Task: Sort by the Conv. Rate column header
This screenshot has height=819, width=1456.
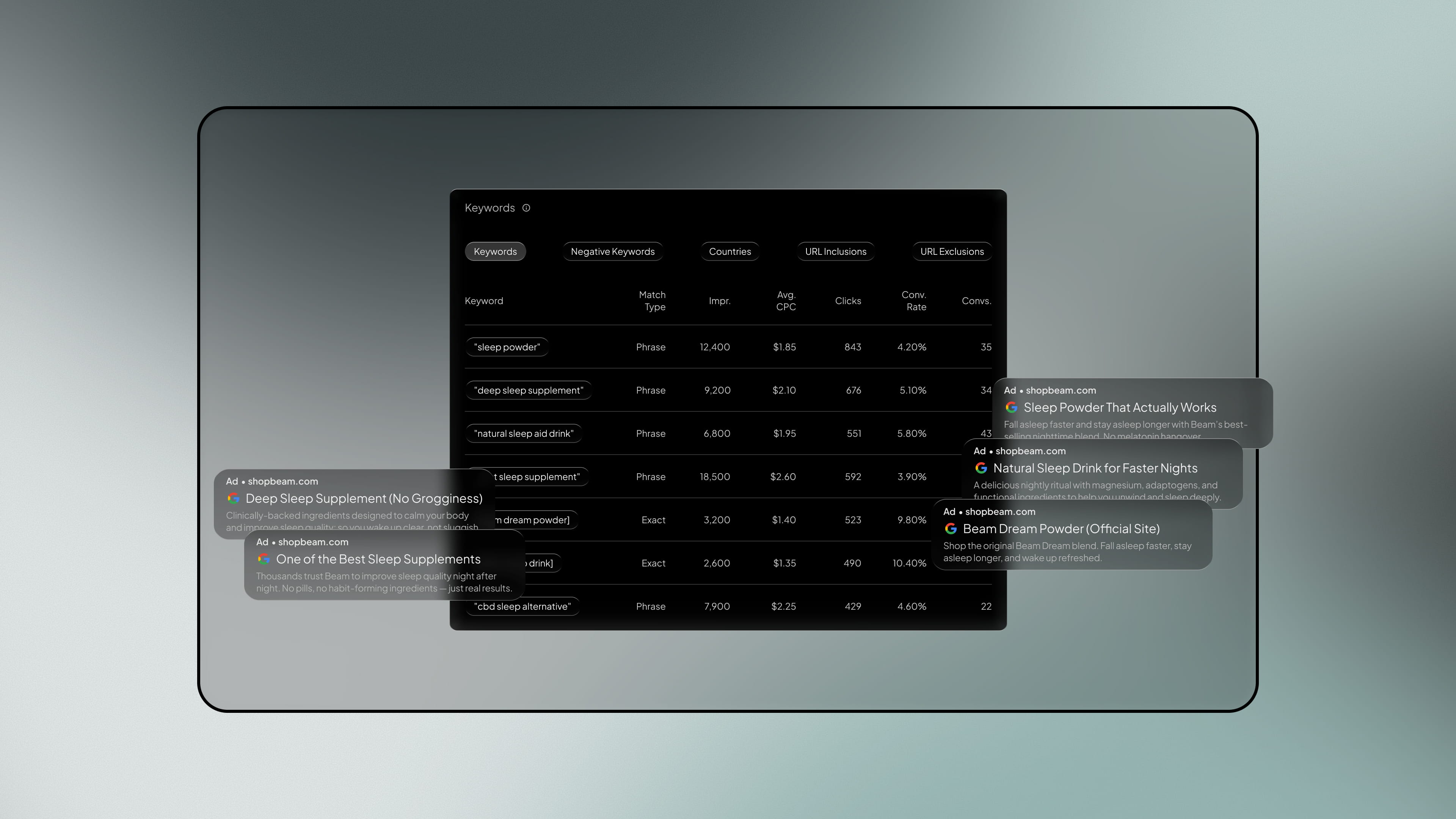Action: pos(913,301)
